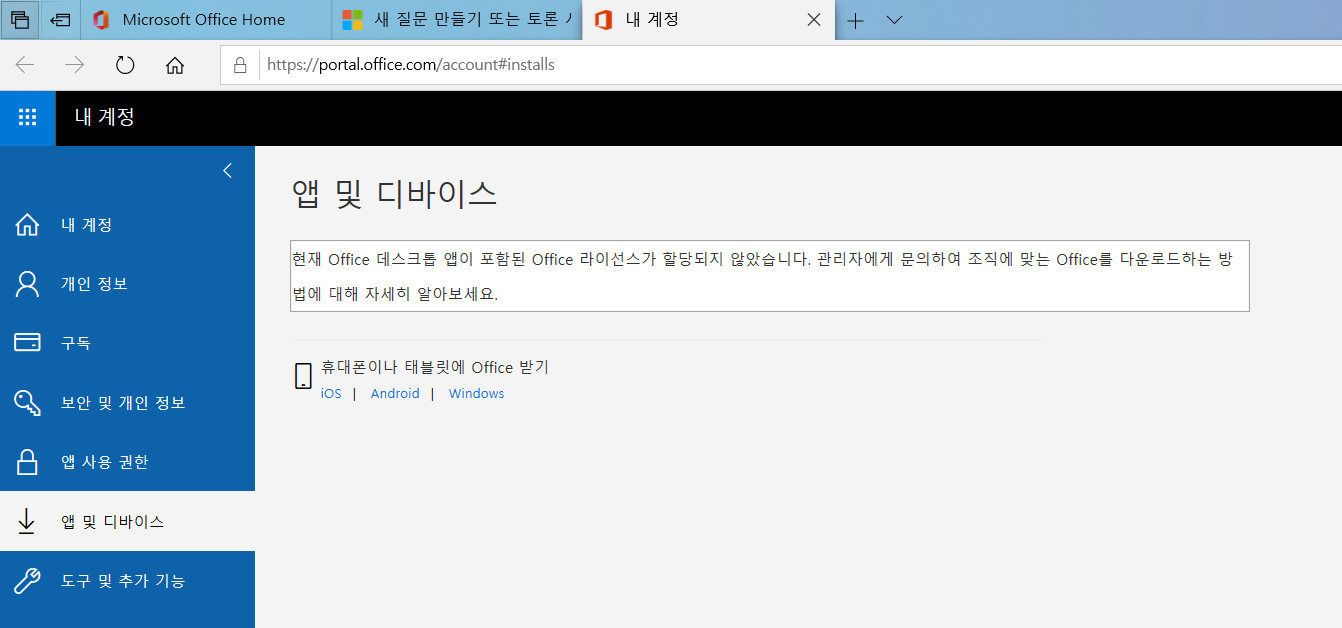Switch to 새 질문 만들기 browser tab
The image size is (1342, 628).
pos(457,20)
